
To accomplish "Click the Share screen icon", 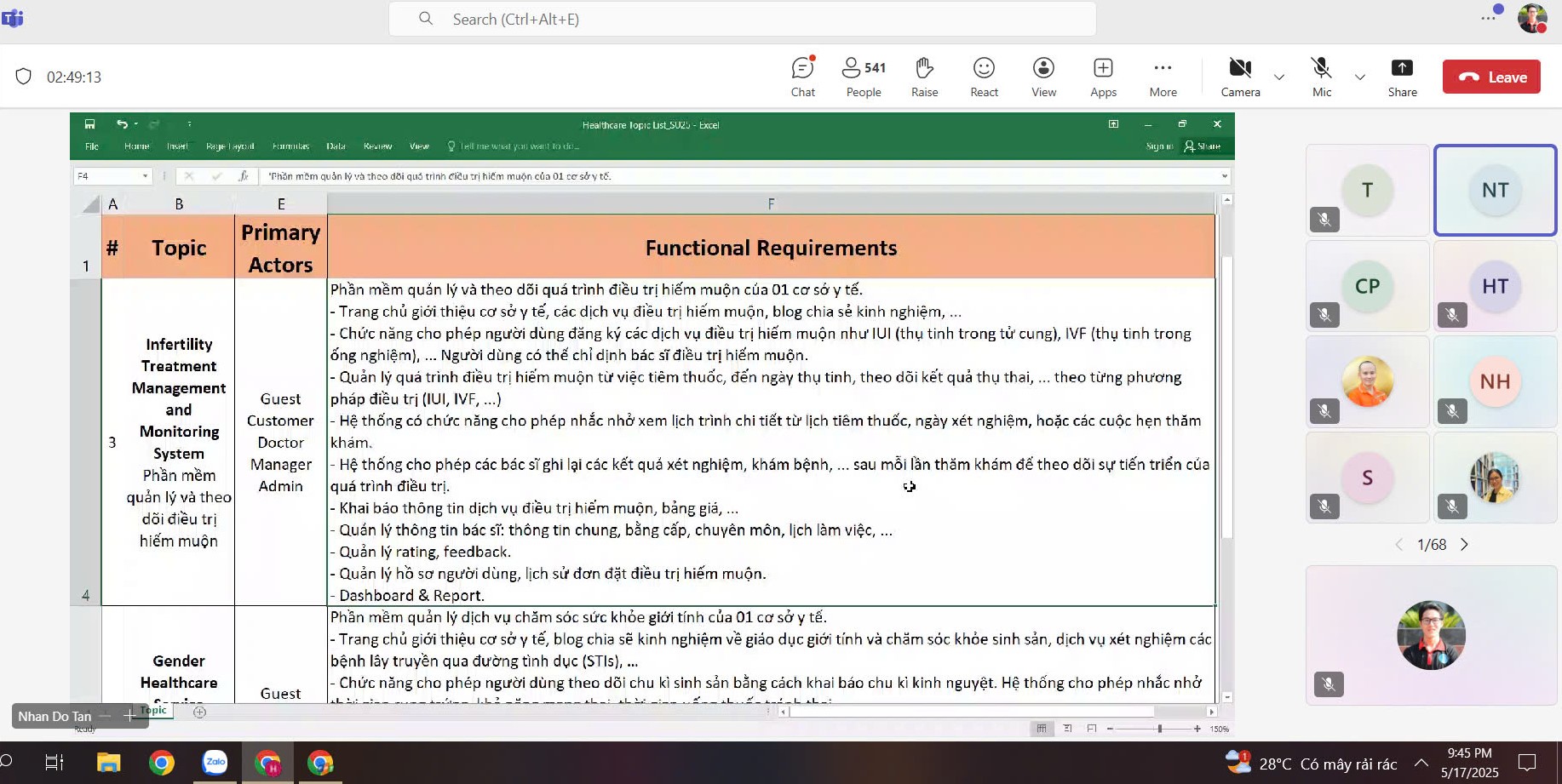I will click(x=1402, y=77).
